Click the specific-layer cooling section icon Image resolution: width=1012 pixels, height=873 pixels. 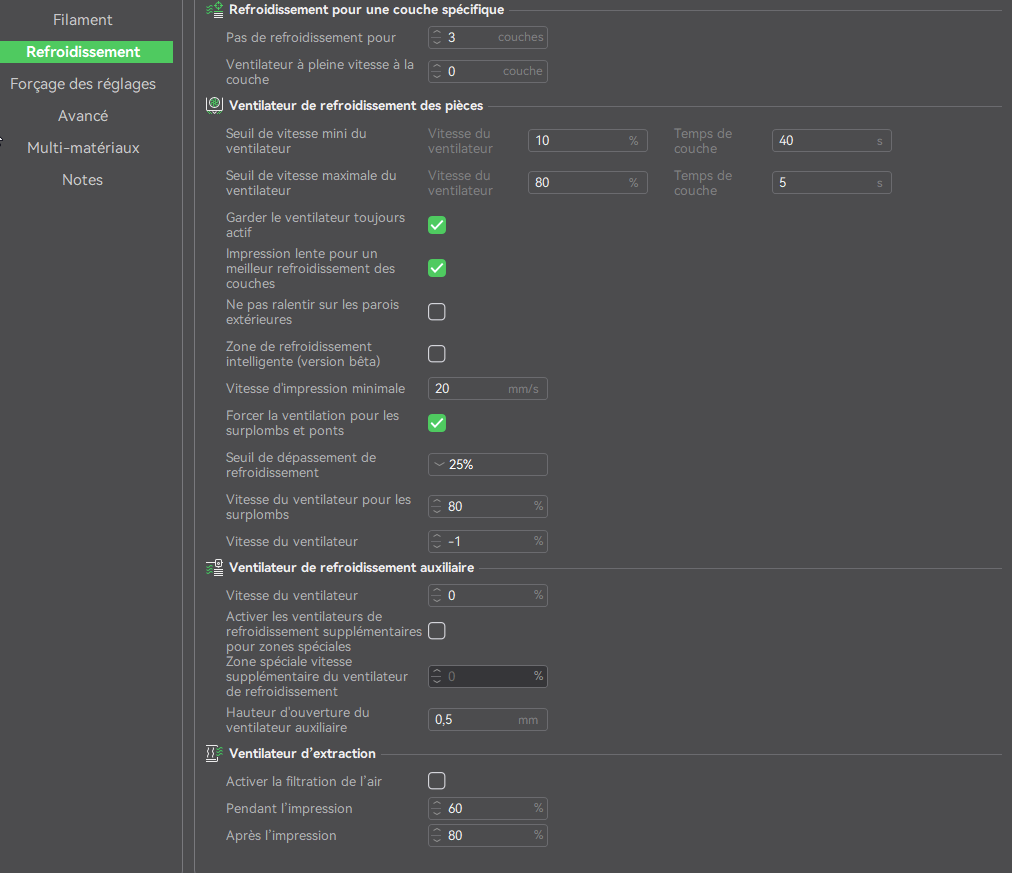click(x=214, y=10)
